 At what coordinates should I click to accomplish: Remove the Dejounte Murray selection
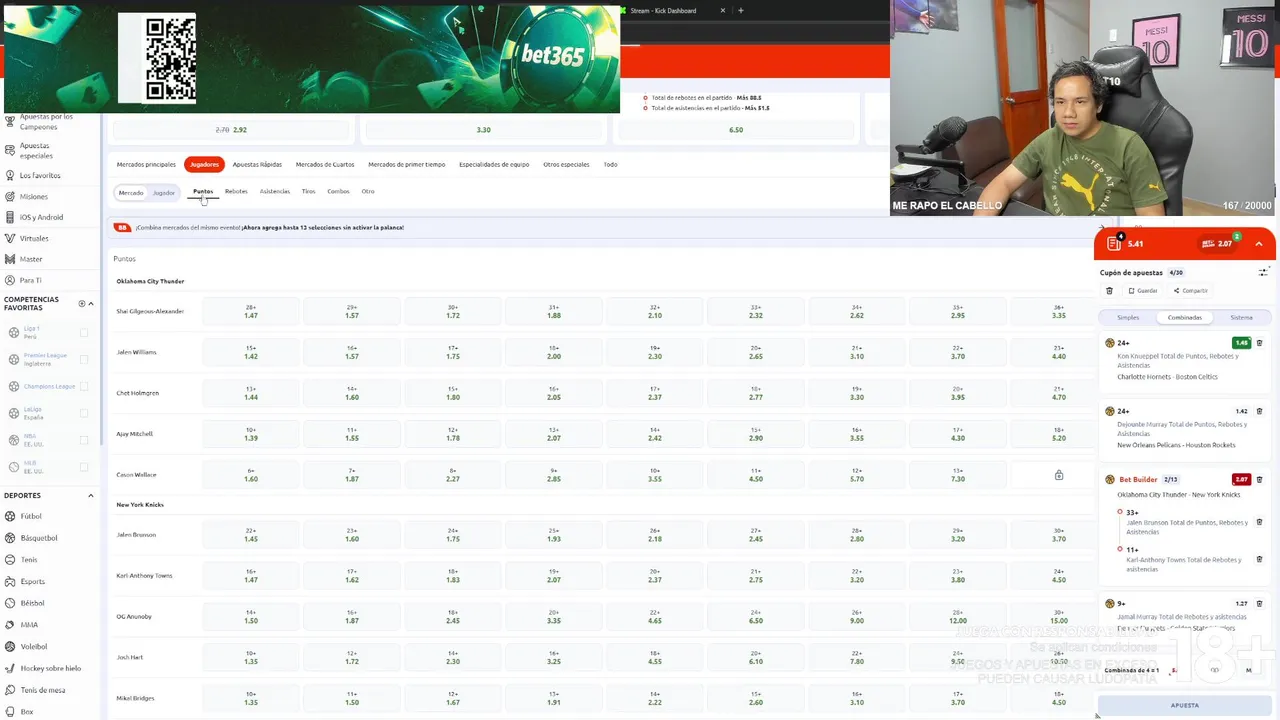pos(1259,411)
